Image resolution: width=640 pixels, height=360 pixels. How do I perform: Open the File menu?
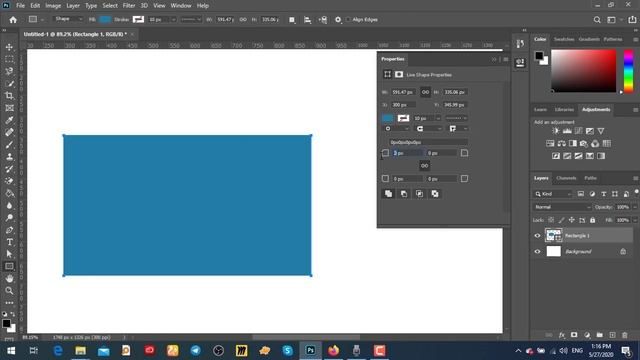20,6
